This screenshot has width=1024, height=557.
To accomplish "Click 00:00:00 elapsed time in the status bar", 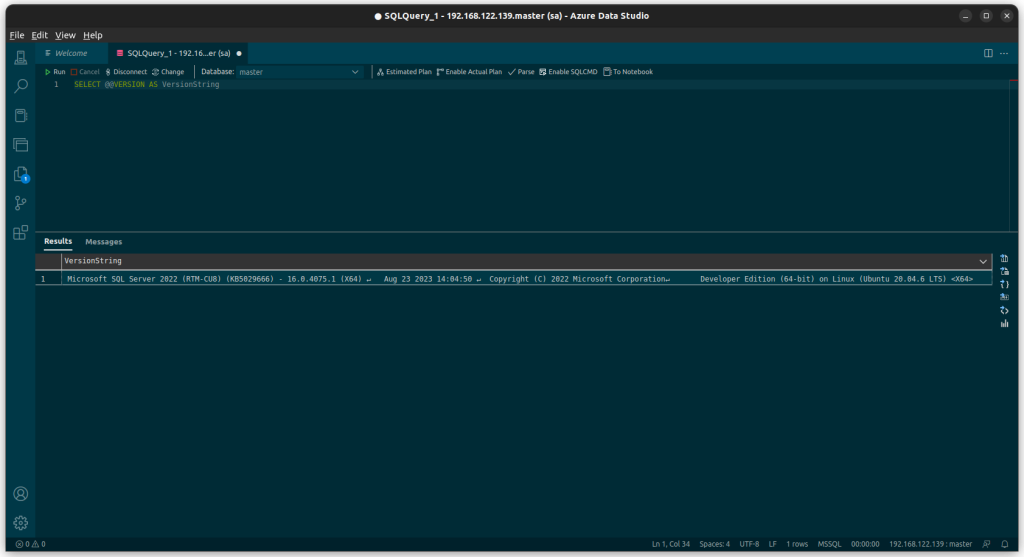I will pos(865,544).
